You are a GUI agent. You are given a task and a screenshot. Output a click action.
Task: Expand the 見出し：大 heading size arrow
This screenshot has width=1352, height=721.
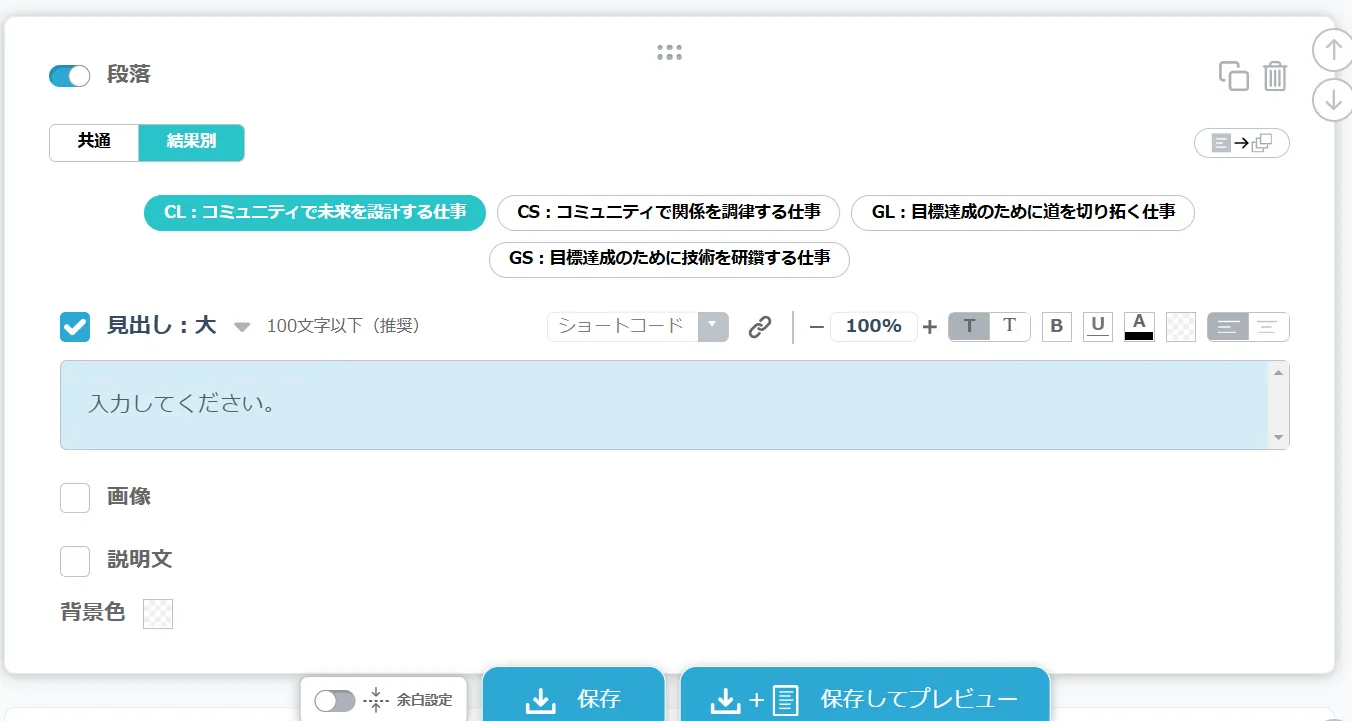242,327
